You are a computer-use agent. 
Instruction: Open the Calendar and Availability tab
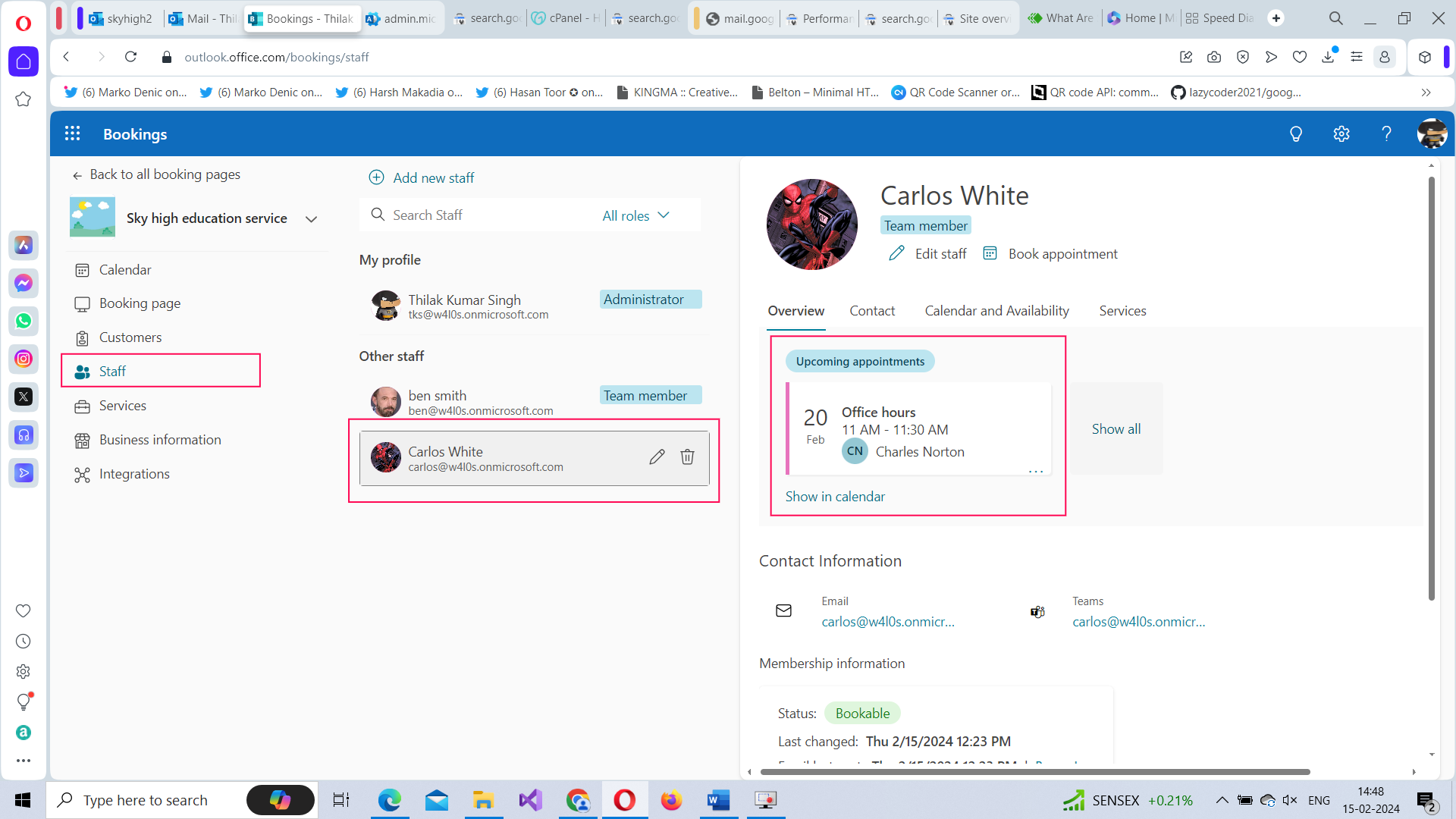coord(996,311)
